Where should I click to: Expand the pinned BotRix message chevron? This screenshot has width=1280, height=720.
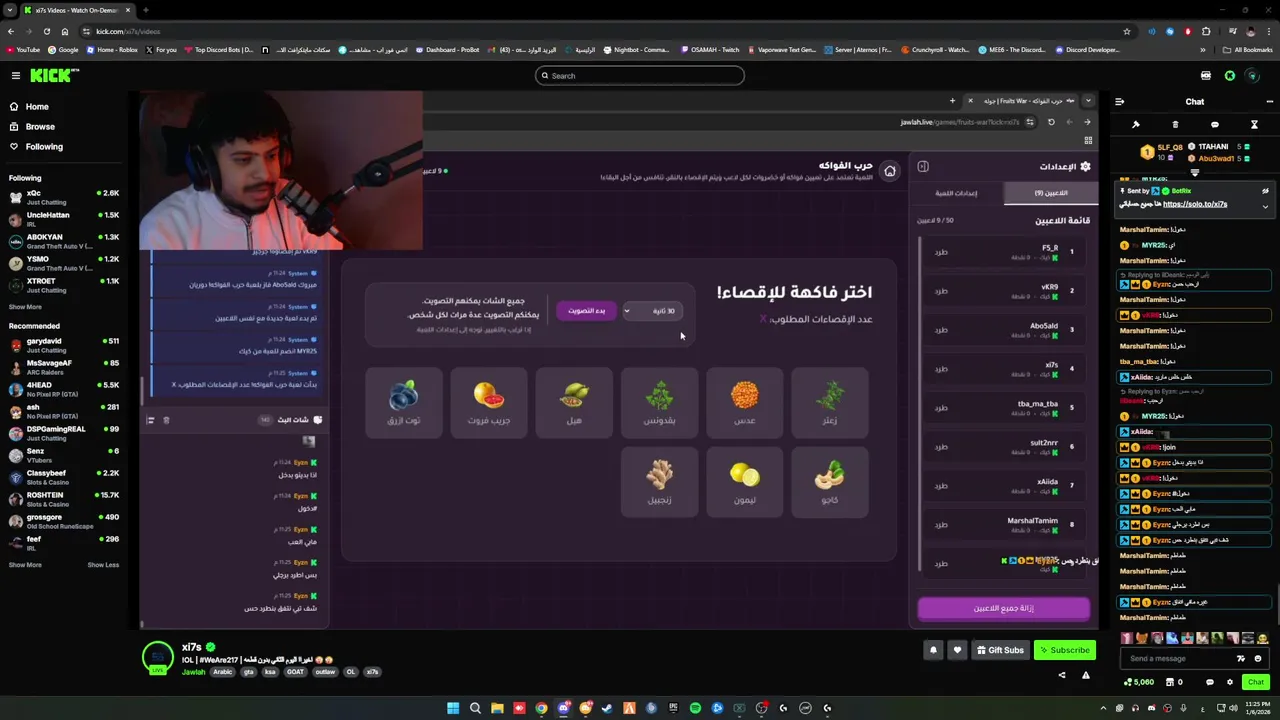point(1265,207)
